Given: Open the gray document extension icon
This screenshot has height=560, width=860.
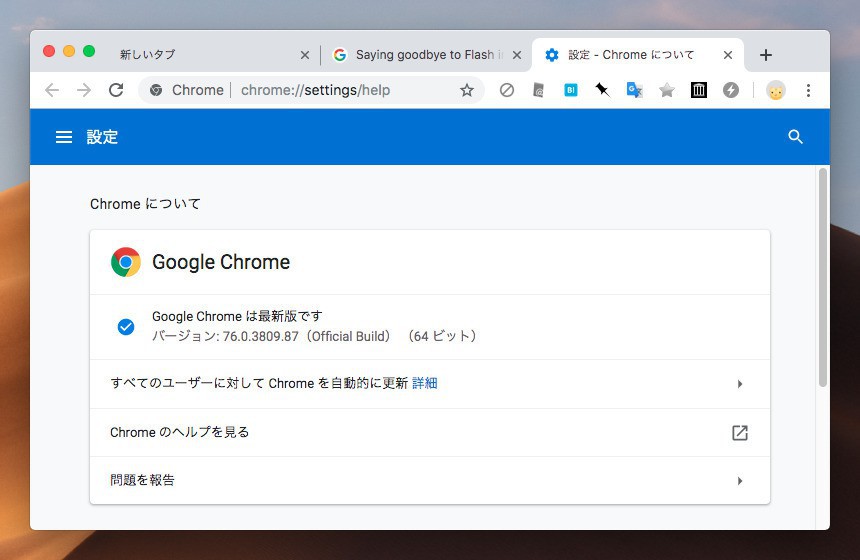Looking at the screenshot, I should pos(539,90).
